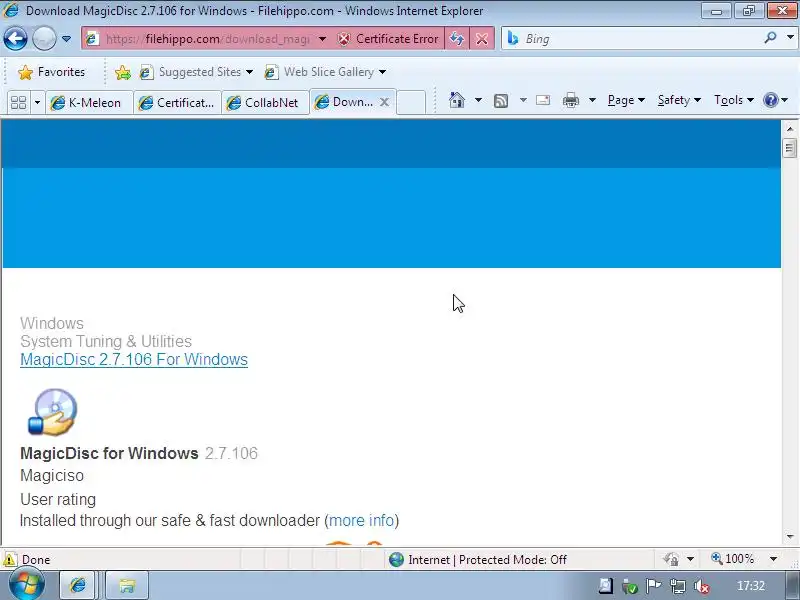
Task: Close the Down... tab
Action: 385,102
